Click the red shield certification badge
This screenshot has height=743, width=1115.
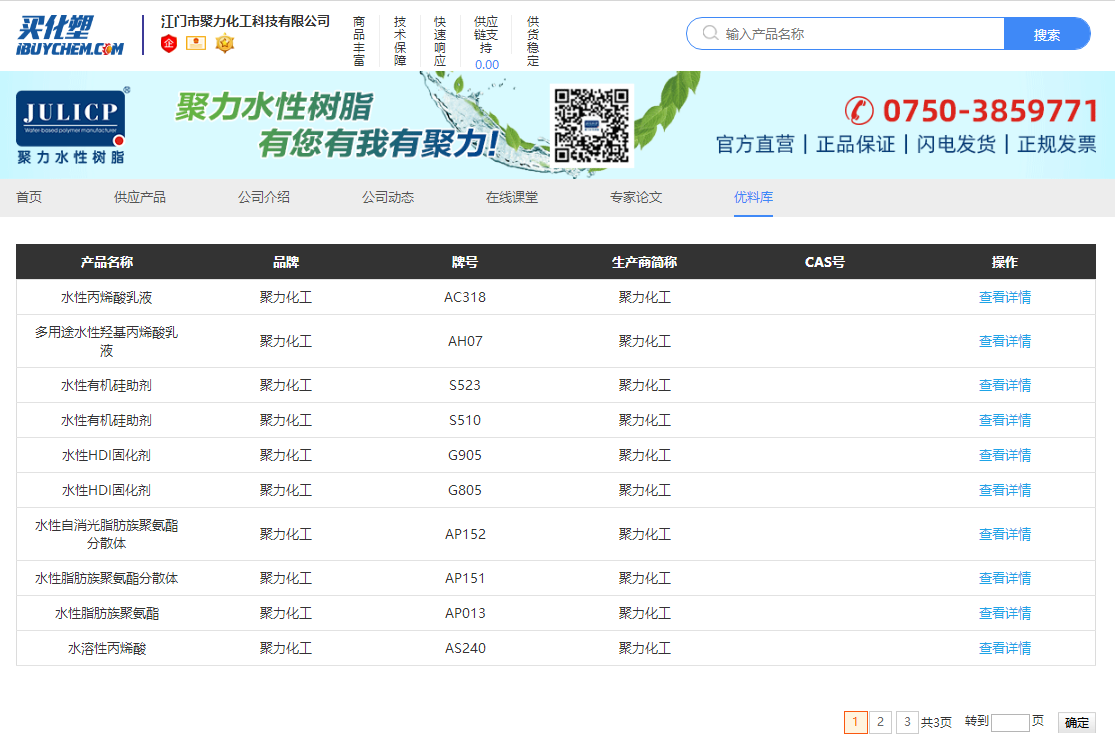[x=169, y=43]
